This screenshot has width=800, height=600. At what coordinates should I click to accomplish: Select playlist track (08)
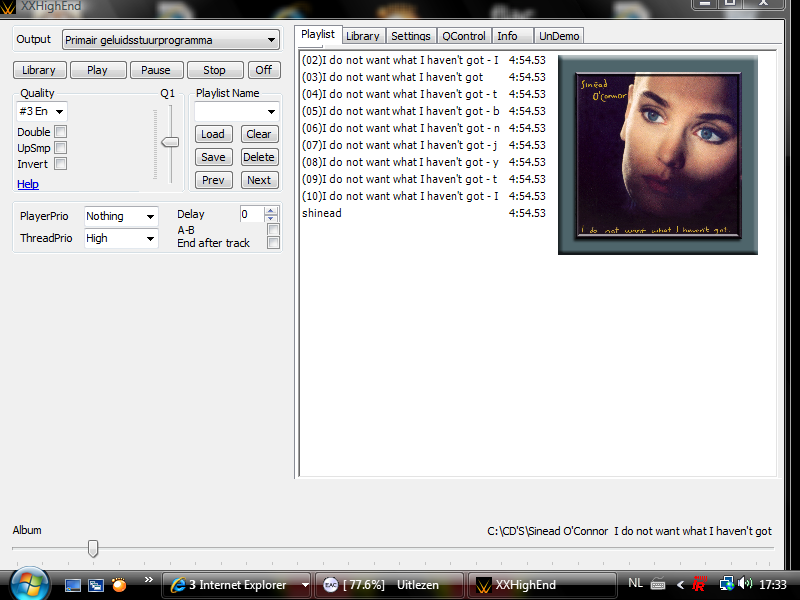point(423,162)
